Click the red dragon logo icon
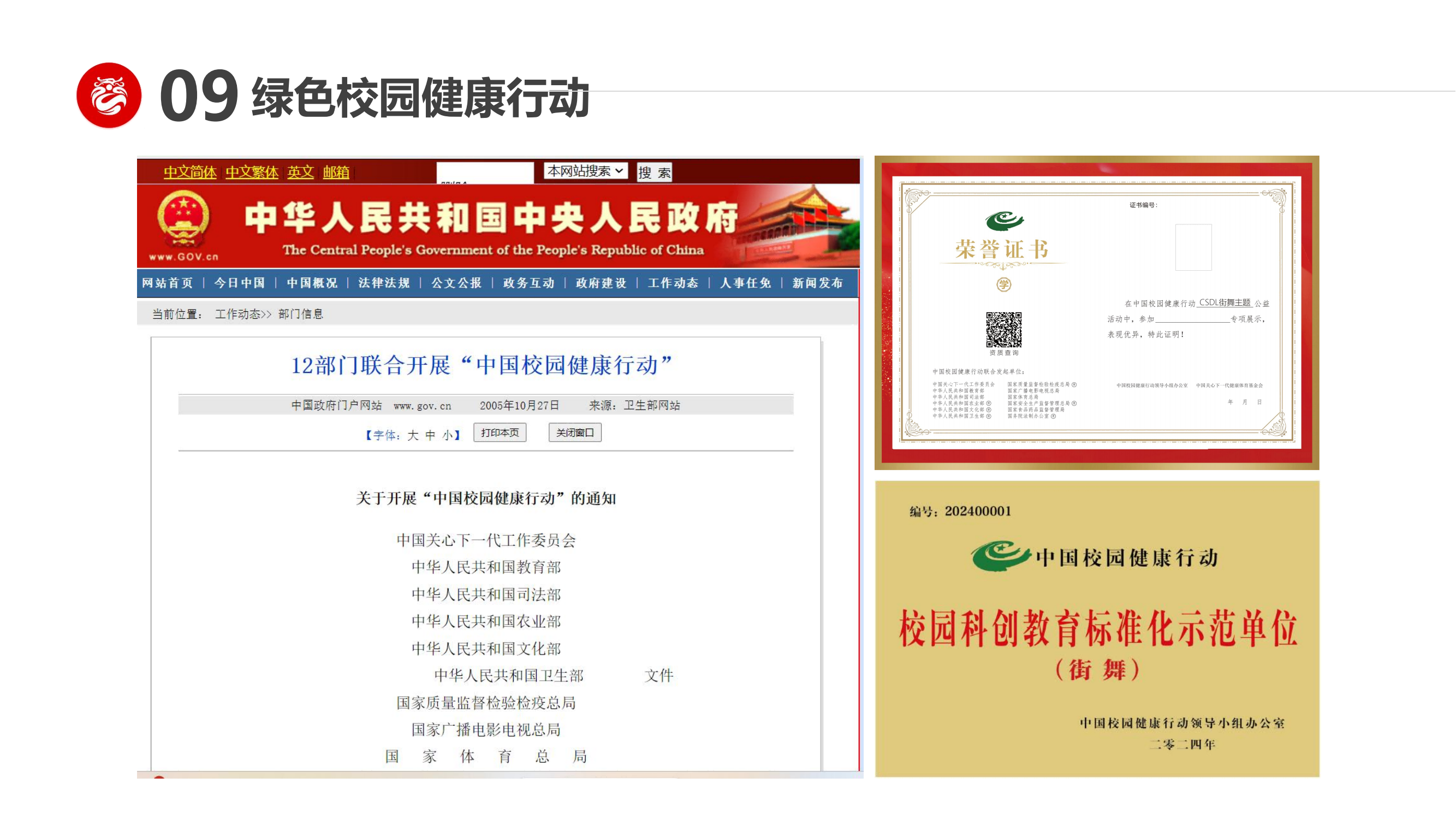 tap(109, 95)
